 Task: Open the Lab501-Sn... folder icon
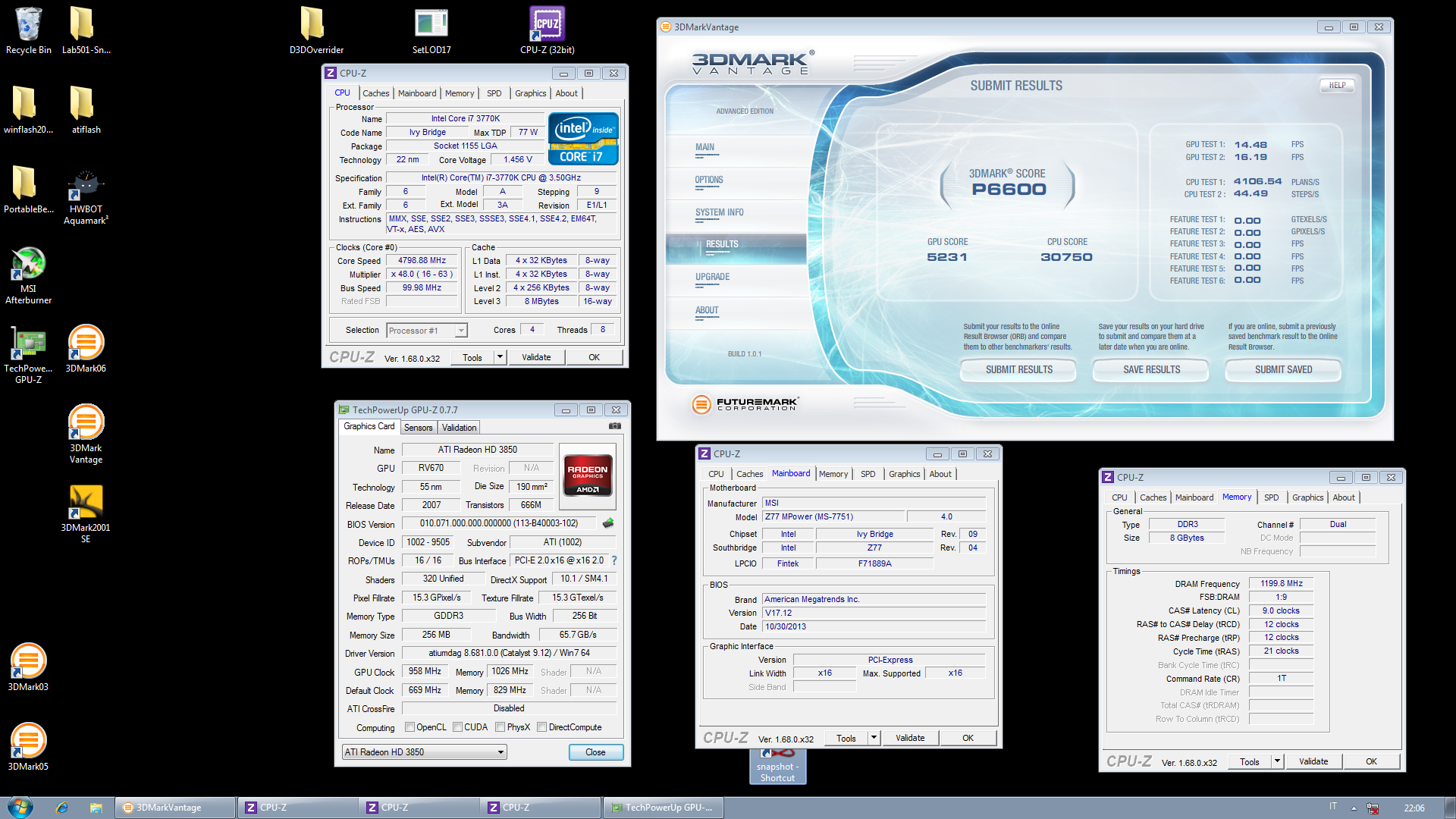pos(86,30)
